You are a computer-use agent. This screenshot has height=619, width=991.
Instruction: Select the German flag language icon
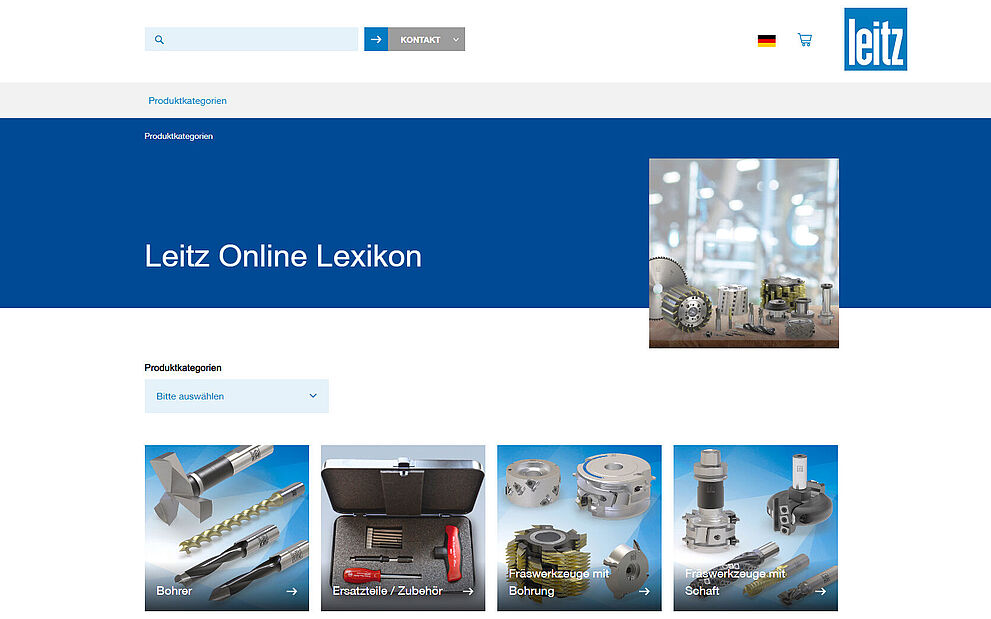766,41
